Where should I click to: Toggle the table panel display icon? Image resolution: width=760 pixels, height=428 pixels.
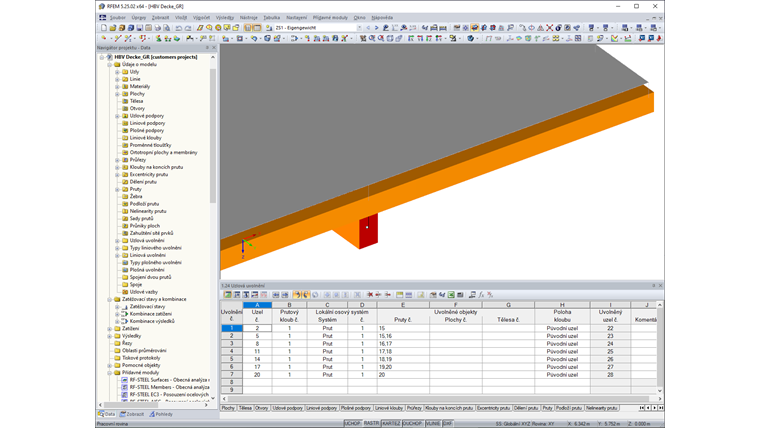257,28
